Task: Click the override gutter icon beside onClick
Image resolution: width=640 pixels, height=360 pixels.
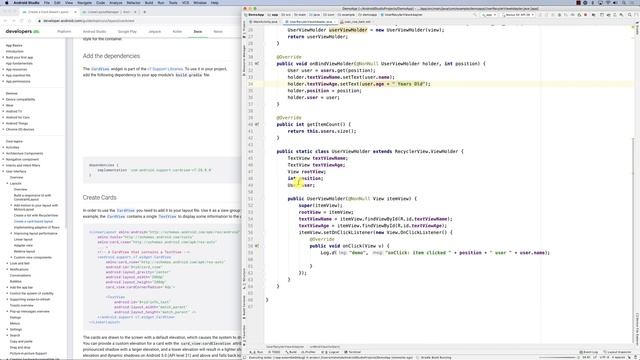Action: tap(257, 246)
